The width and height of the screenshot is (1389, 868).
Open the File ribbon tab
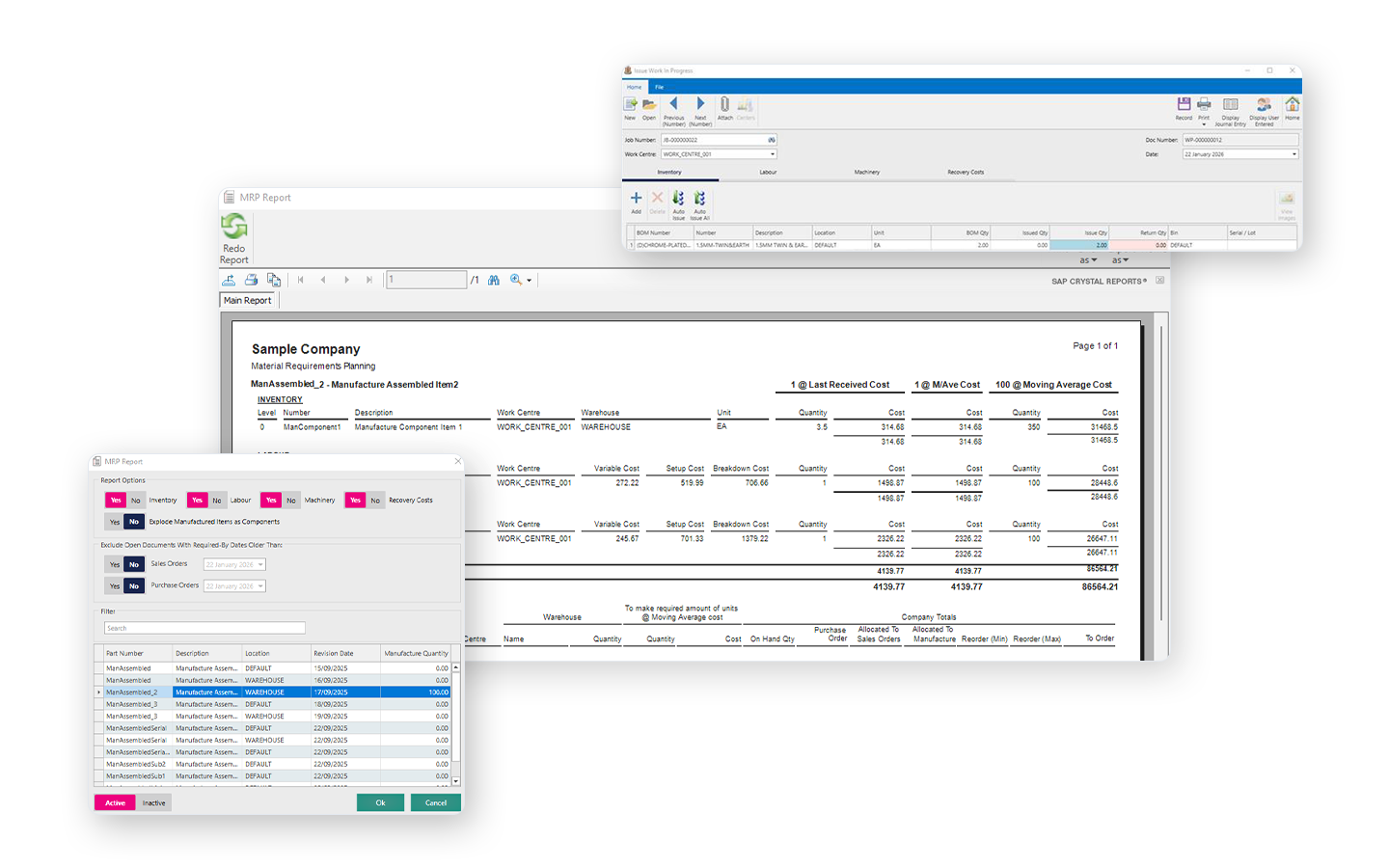click(x=660, y=87)
